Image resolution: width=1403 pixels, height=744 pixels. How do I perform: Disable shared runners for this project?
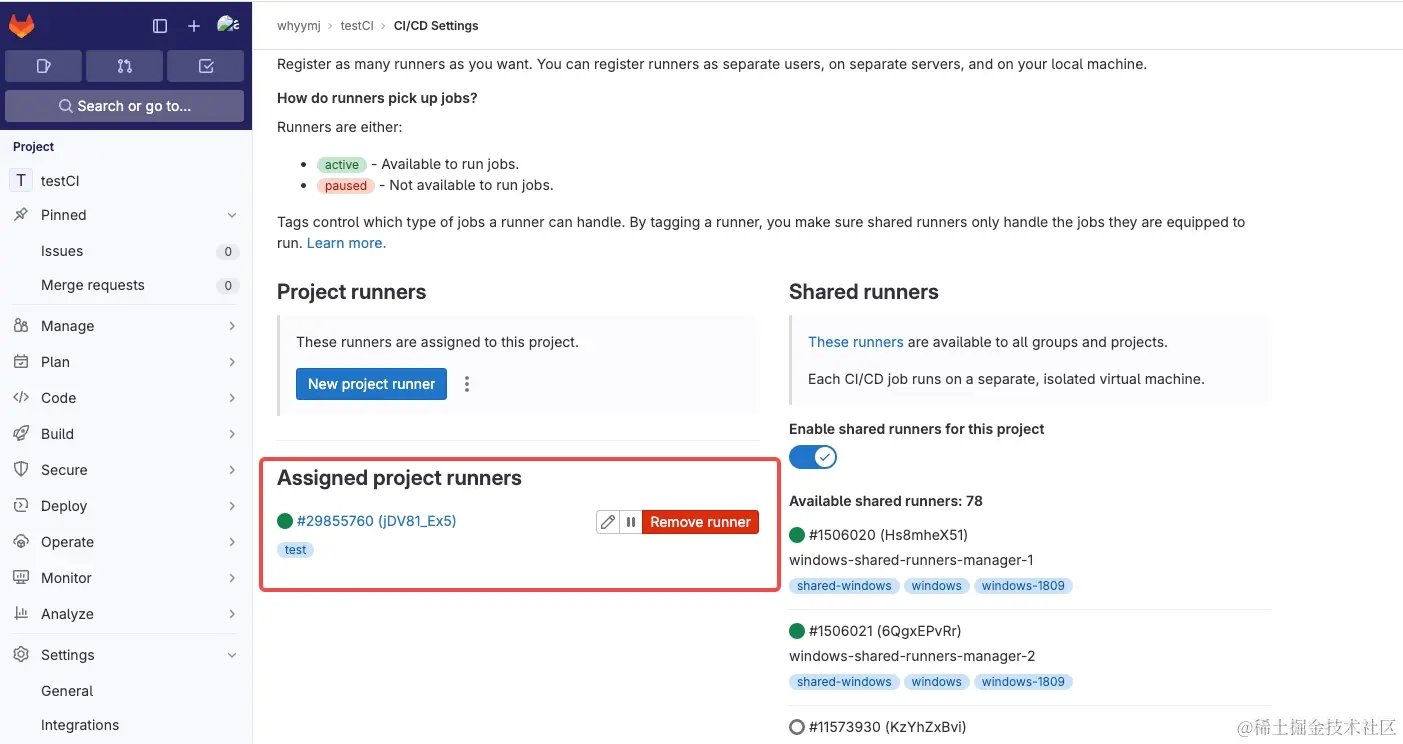click(x=812, y=457)
